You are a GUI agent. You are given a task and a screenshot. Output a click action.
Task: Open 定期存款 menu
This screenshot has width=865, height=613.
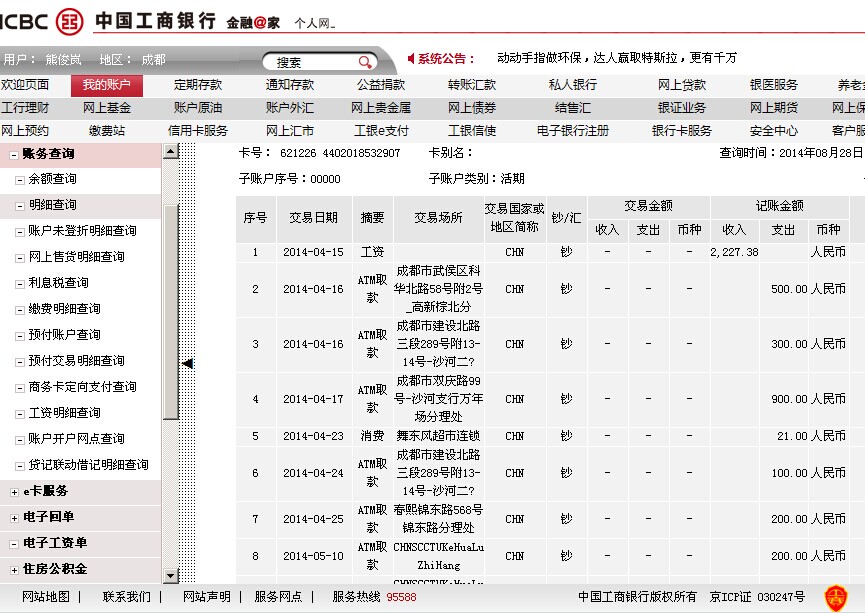pos(197,84)
